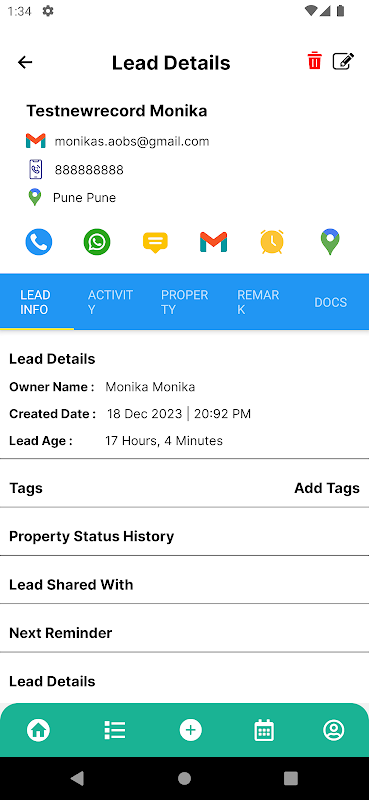The width and height of the screenshot is (369, 800).
Task: Expand Lead Shared With section
Action: 184,585
